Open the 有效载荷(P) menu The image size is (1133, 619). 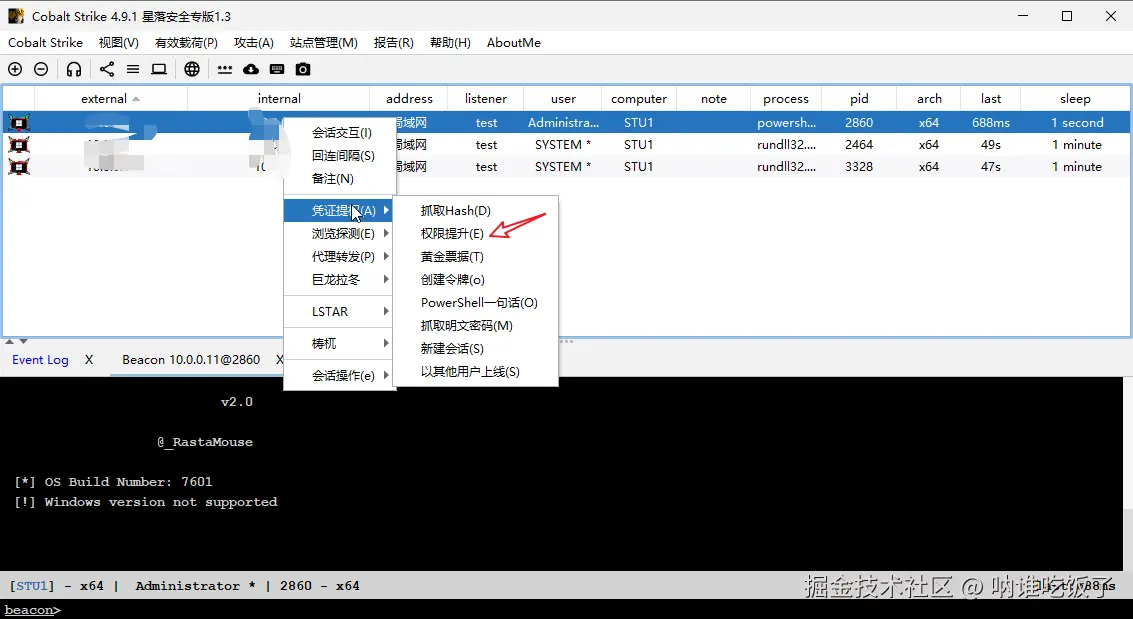[x=186, y=43]
